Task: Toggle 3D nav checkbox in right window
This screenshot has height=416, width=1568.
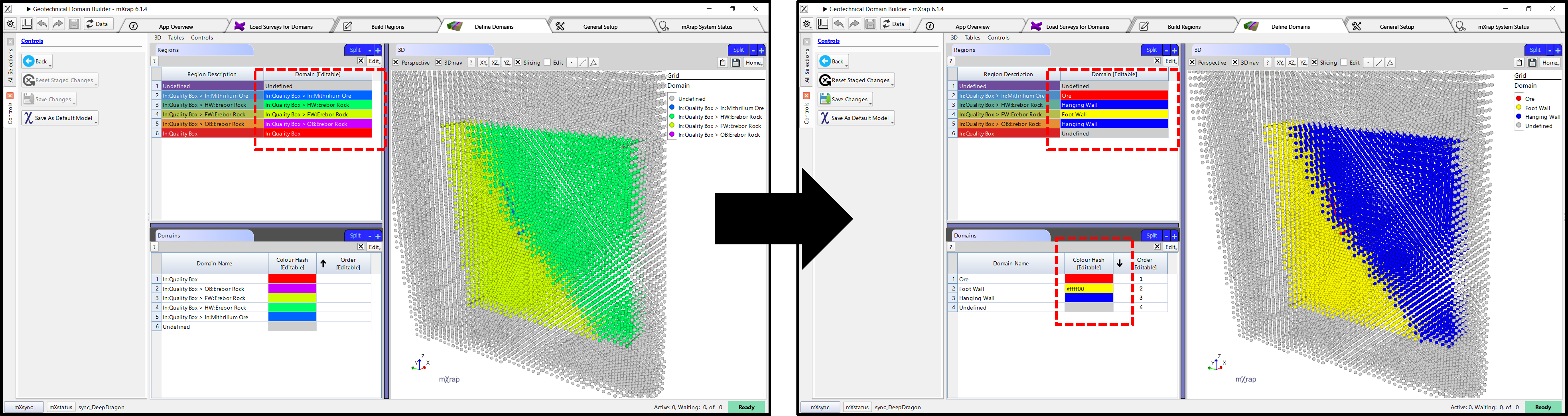Action: pyautogui.click(x=1235, y=63)
